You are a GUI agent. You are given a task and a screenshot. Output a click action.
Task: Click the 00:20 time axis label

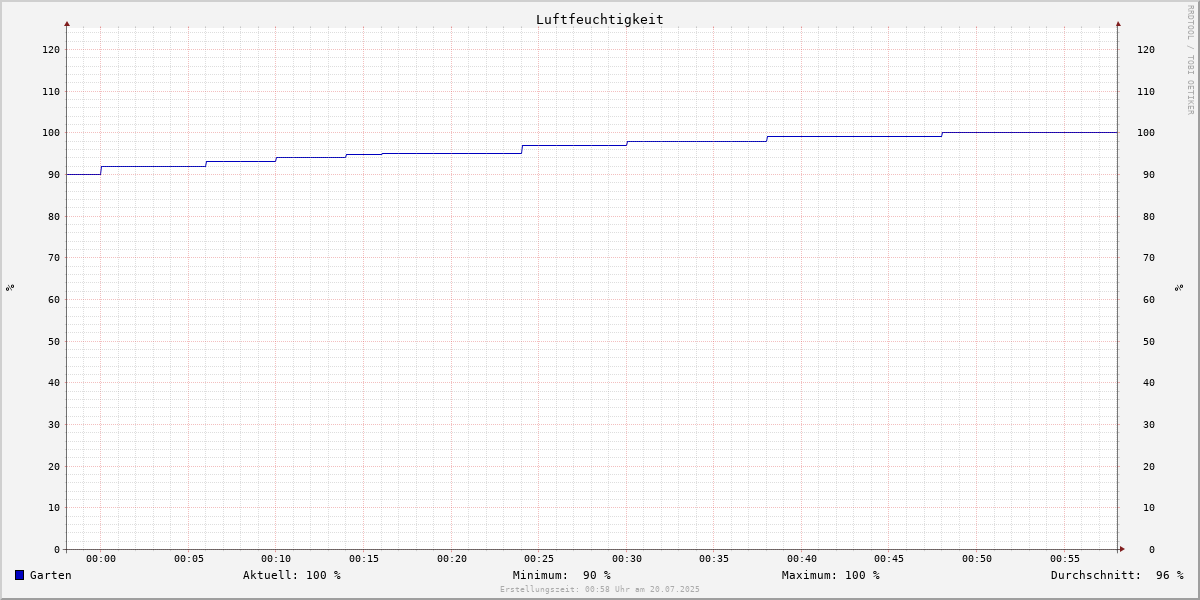(452, 558)
